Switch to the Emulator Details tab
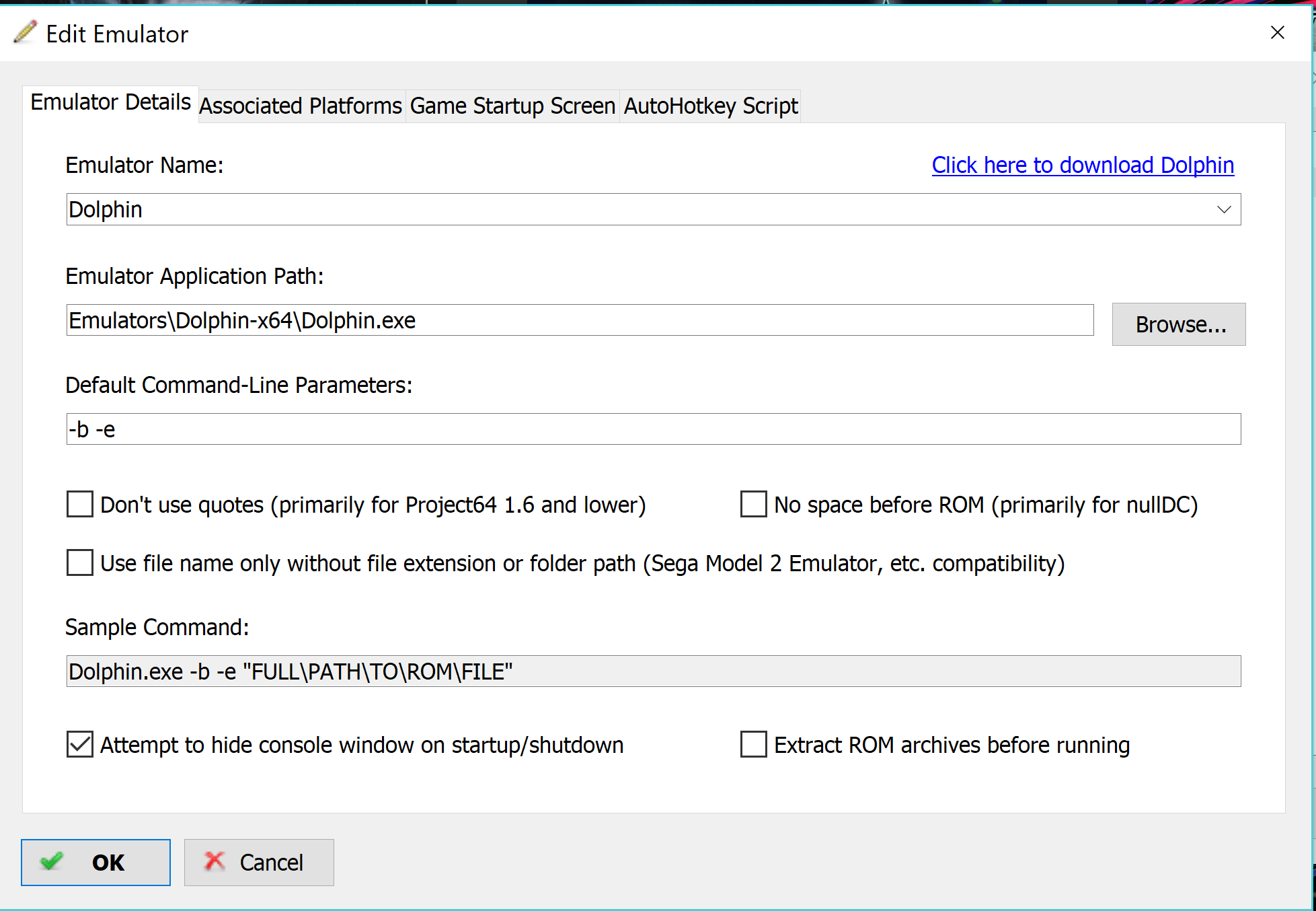This screenshot has width=1316, height=911. point(111,102)
